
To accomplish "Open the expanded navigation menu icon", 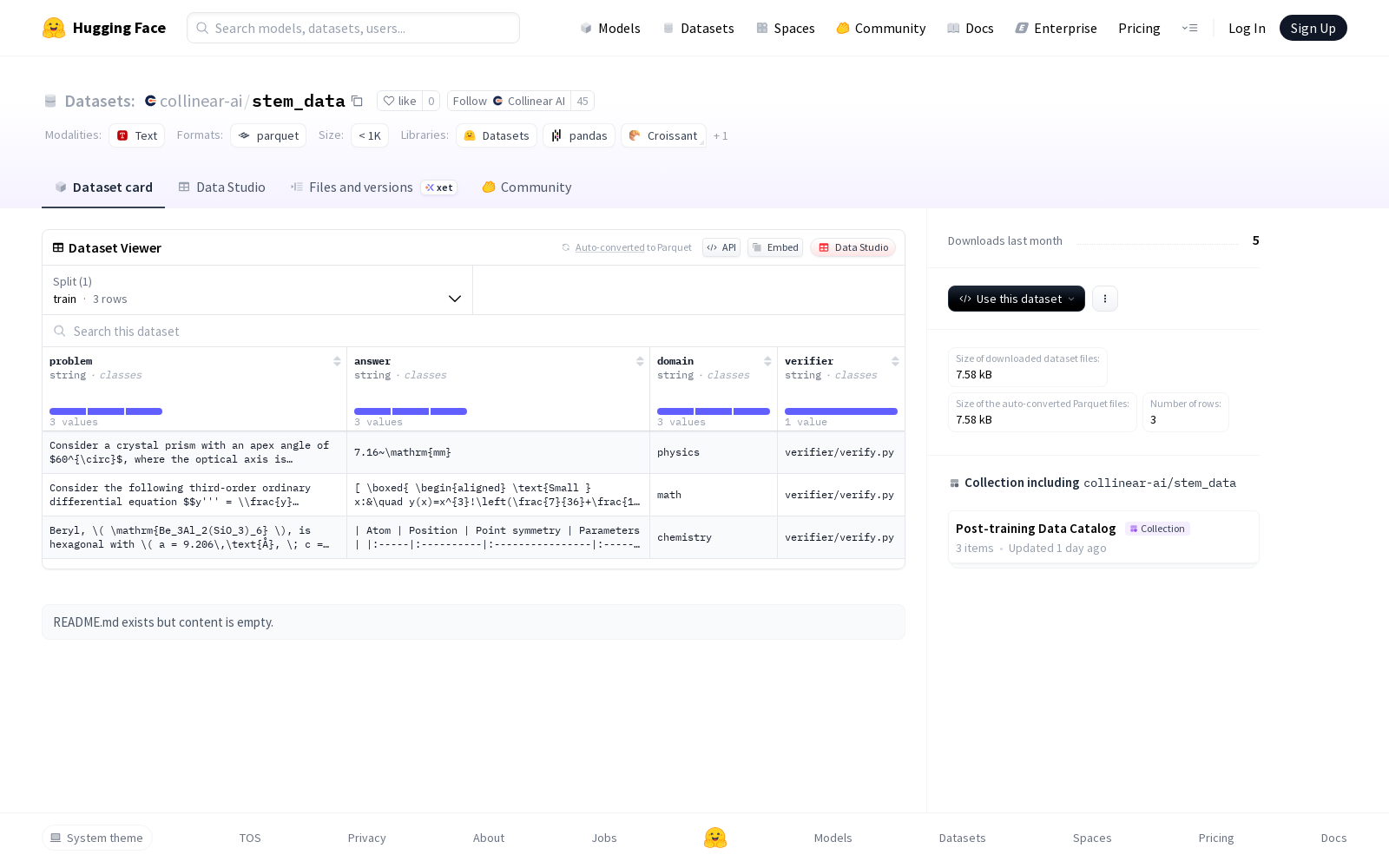I will tap(1189, 28).
